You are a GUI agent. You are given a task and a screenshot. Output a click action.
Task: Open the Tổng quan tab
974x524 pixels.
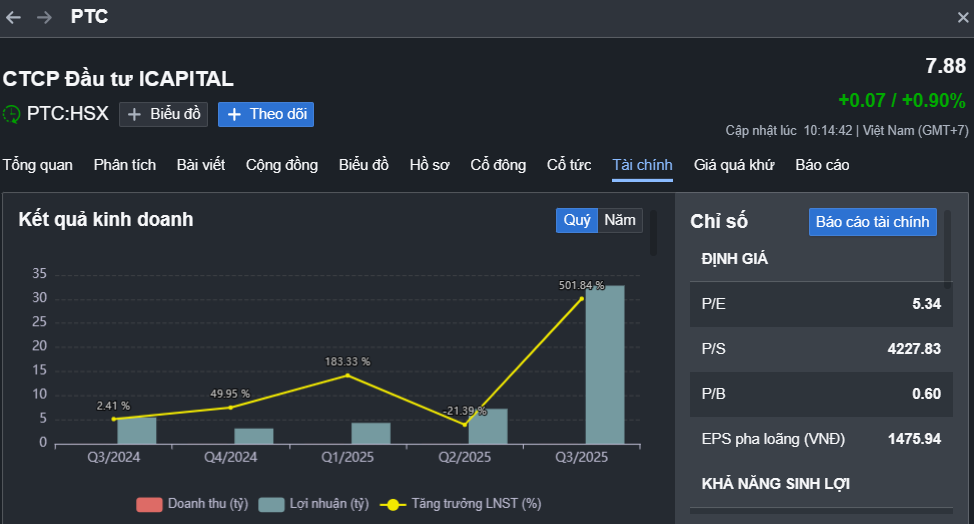pyautogui.click(x=38, y=165)
